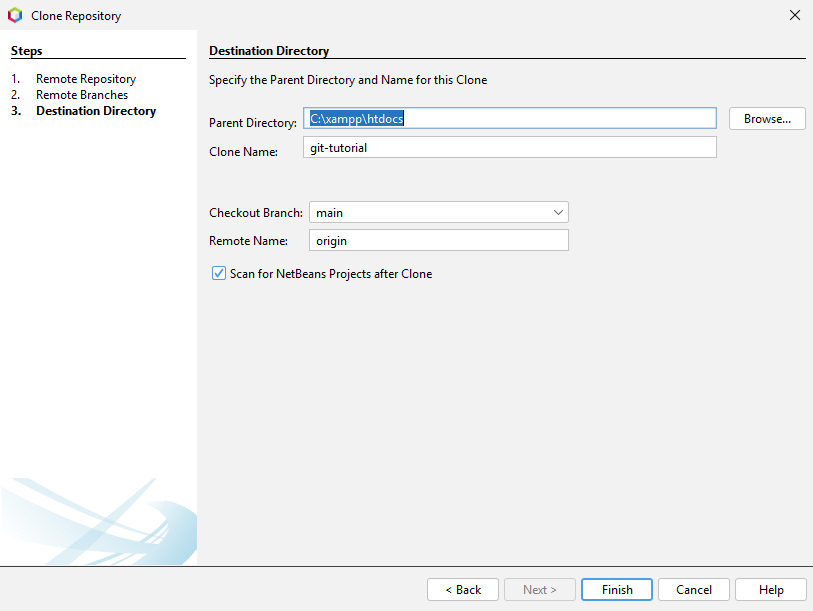Close the Clone Repository dialog window
This screenshot has width=813, height=611.
[794, 15]
